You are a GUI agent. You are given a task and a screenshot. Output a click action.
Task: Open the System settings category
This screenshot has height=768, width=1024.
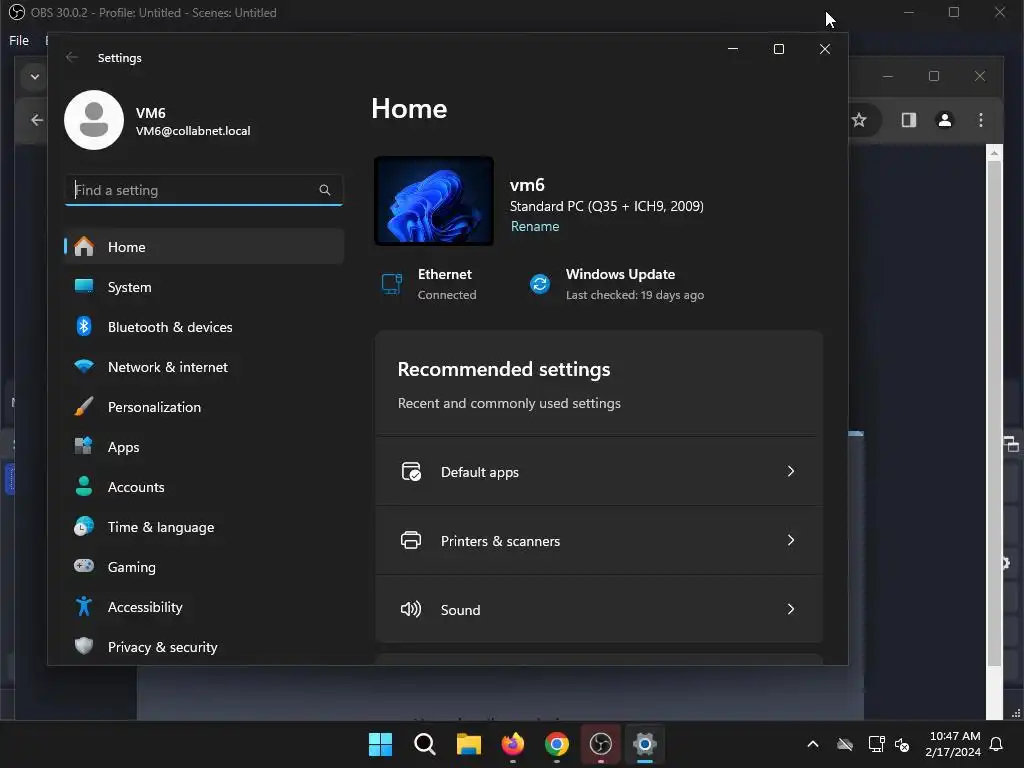pyautogui.click(x=204, y=287)
